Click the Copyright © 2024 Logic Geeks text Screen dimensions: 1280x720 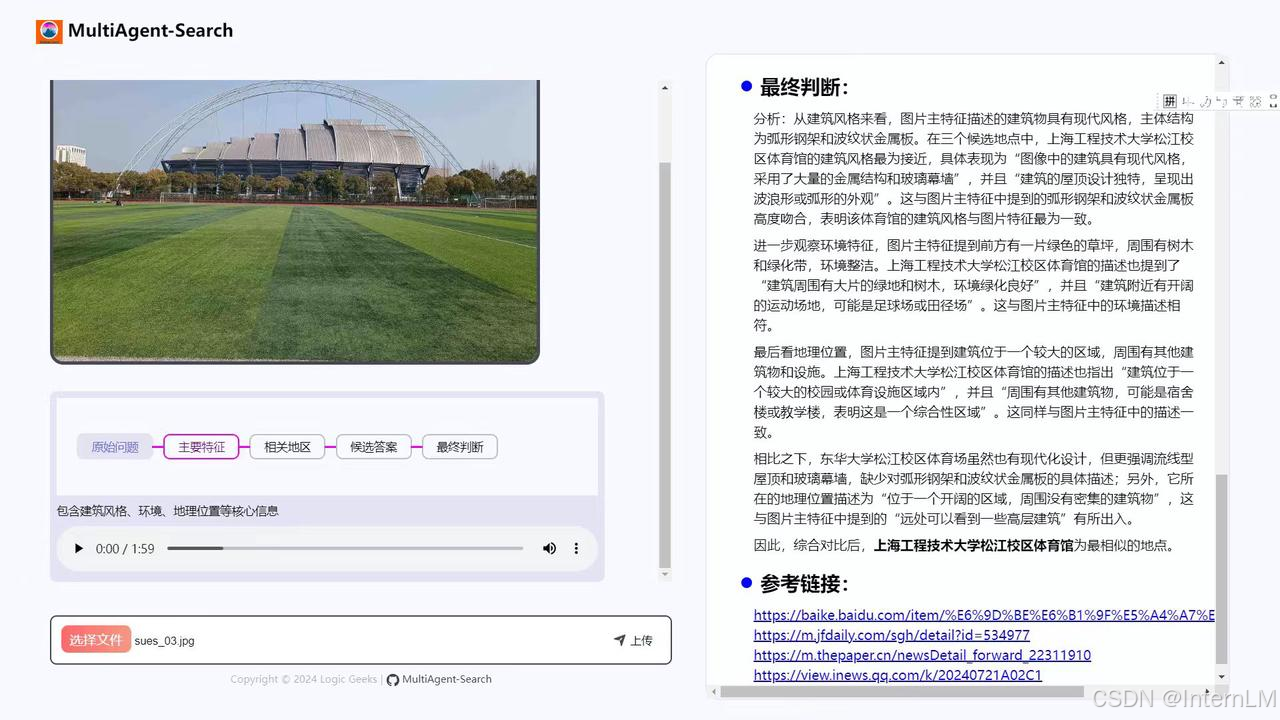[x=303, y=679]
